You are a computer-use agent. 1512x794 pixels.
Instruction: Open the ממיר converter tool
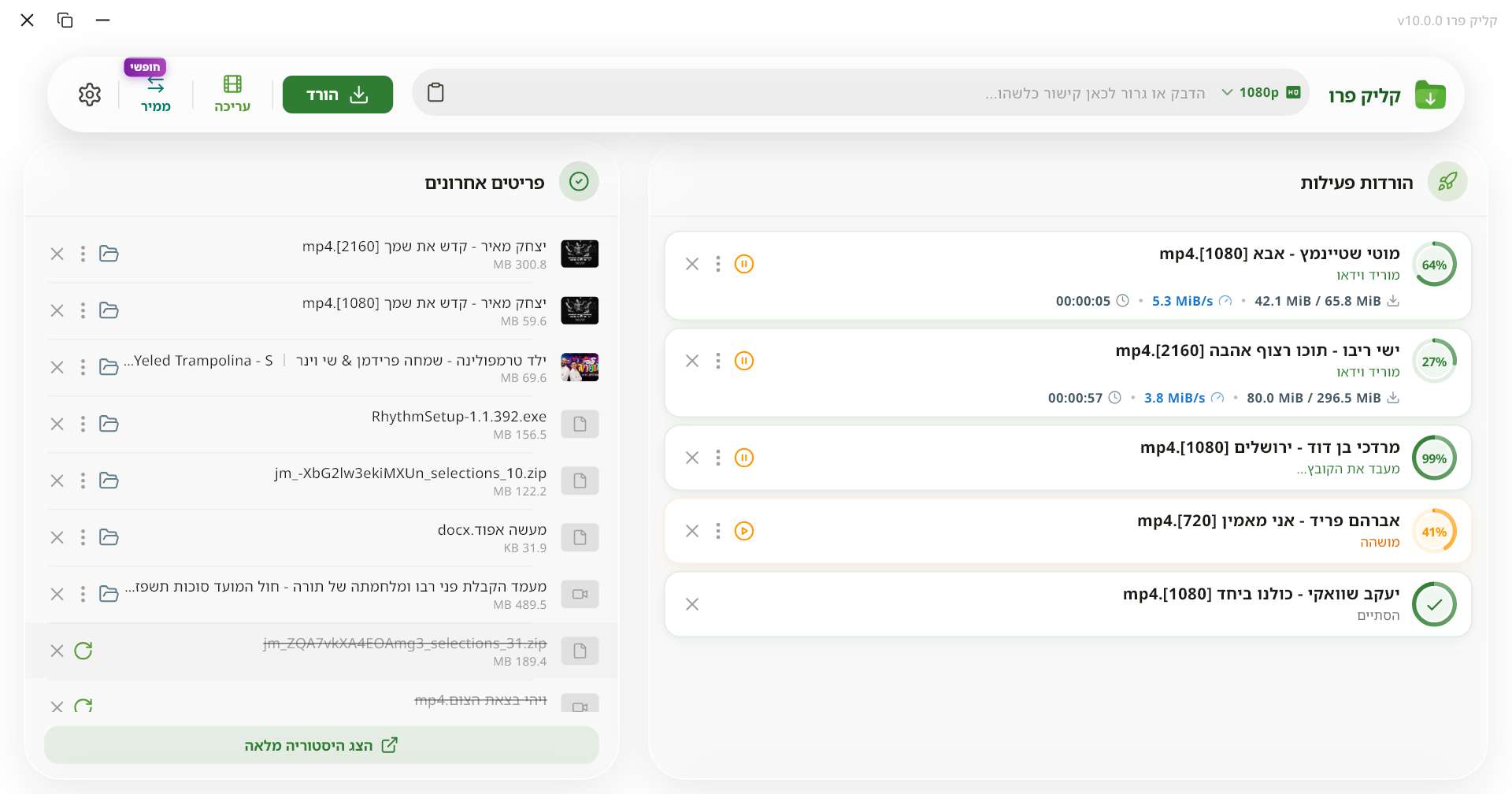[156, 95]
